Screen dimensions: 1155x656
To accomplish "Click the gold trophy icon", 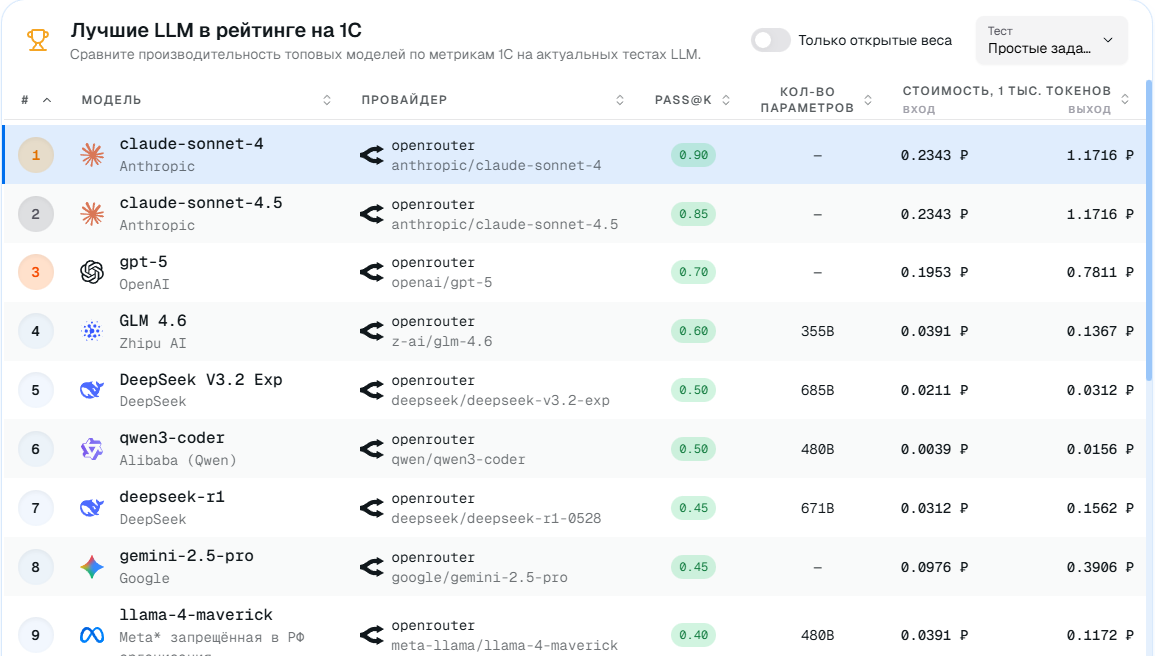I will (38, 40).
